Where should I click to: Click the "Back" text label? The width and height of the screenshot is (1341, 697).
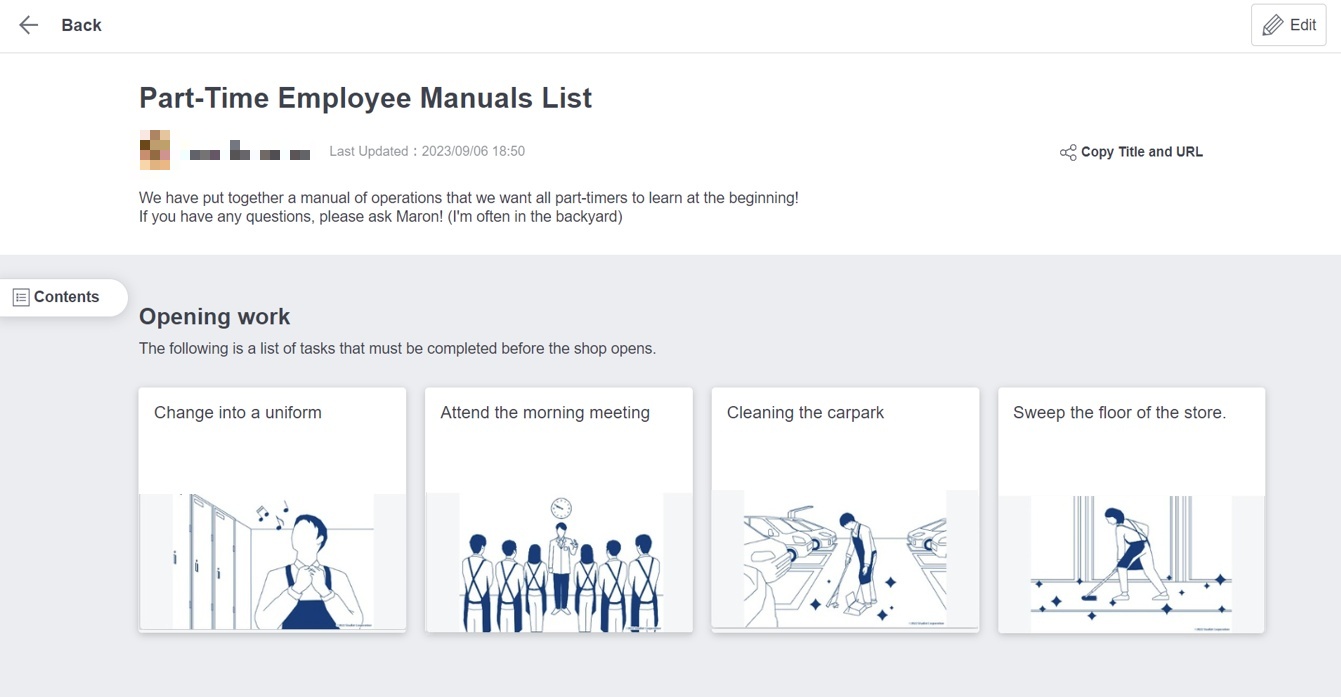tap(81, 25)
